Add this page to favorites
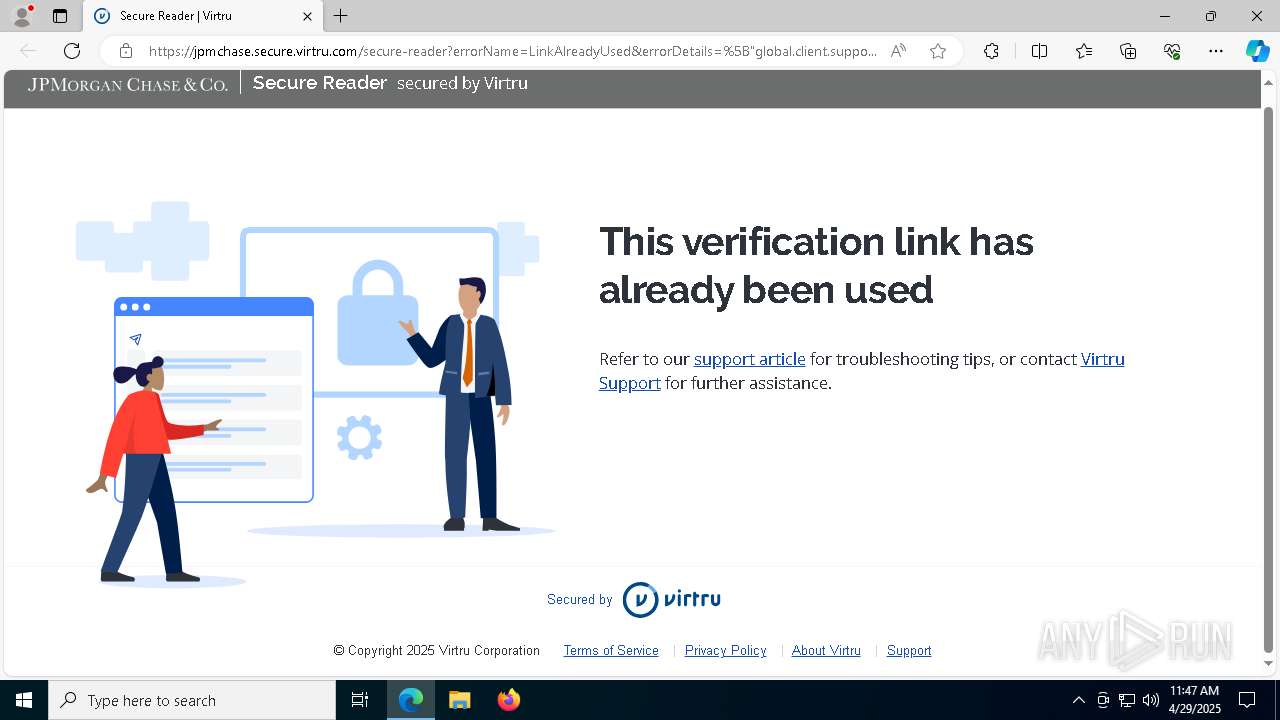1280x720 pixels. pyautogui.click(x=937, y=51)
